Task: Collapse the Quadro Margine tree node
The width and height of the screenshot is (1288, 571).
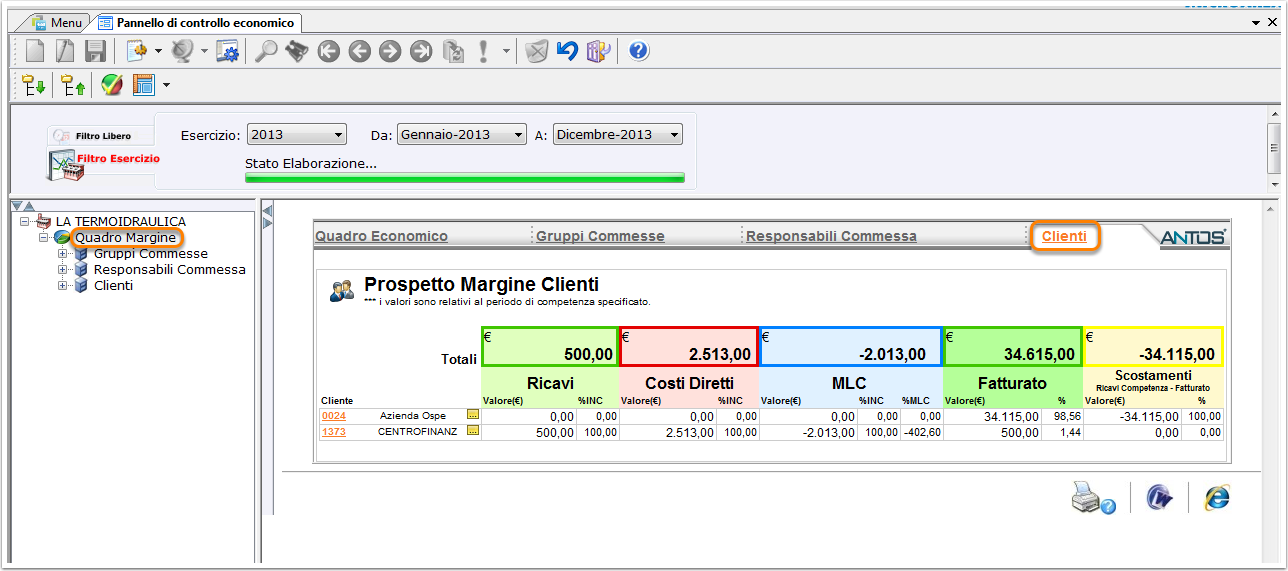Action: 44,238
